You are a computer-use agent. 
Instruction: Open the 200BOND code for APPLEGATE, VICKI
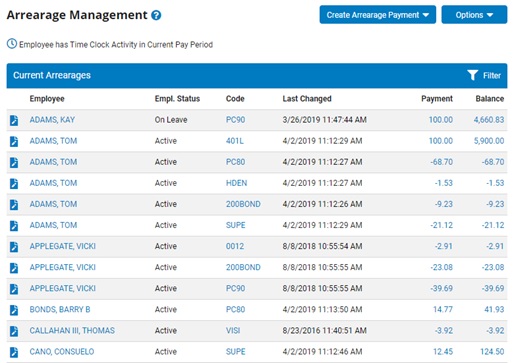[x=243, y=267]
